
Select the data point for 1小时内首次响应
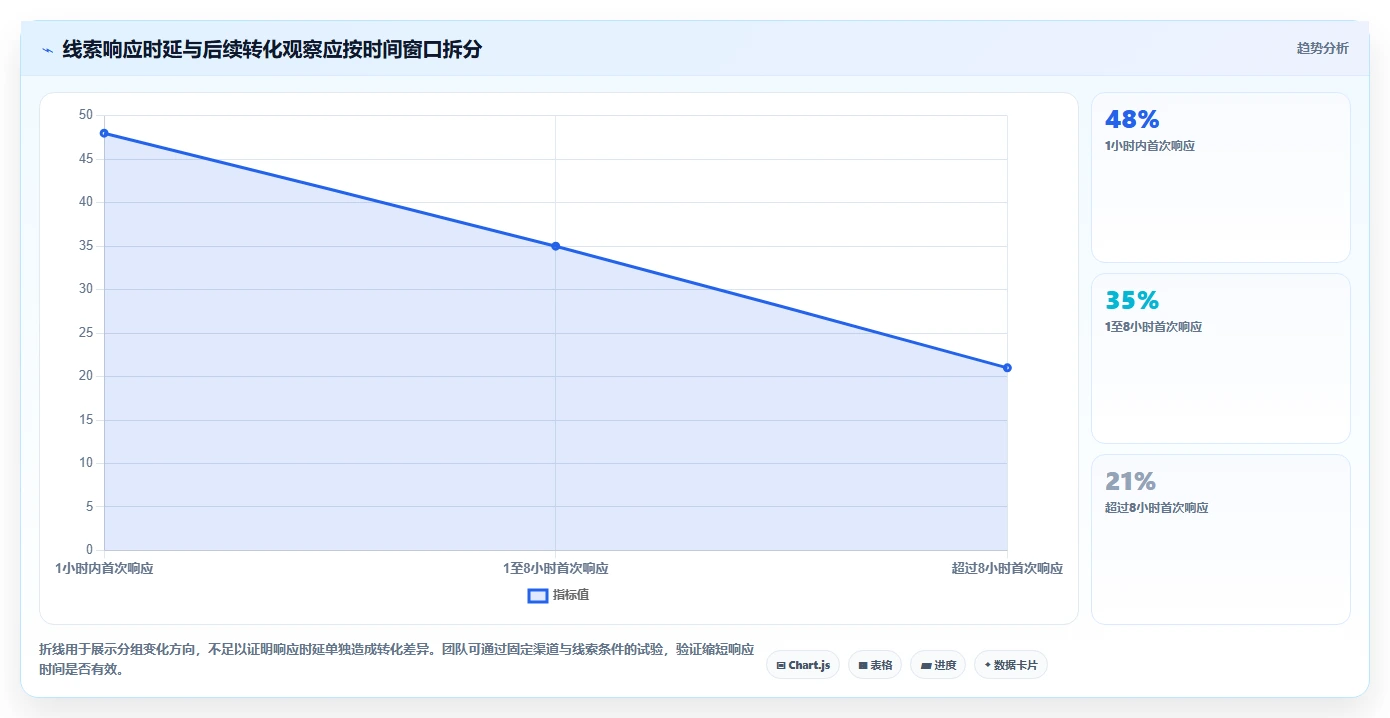(104, 133)
